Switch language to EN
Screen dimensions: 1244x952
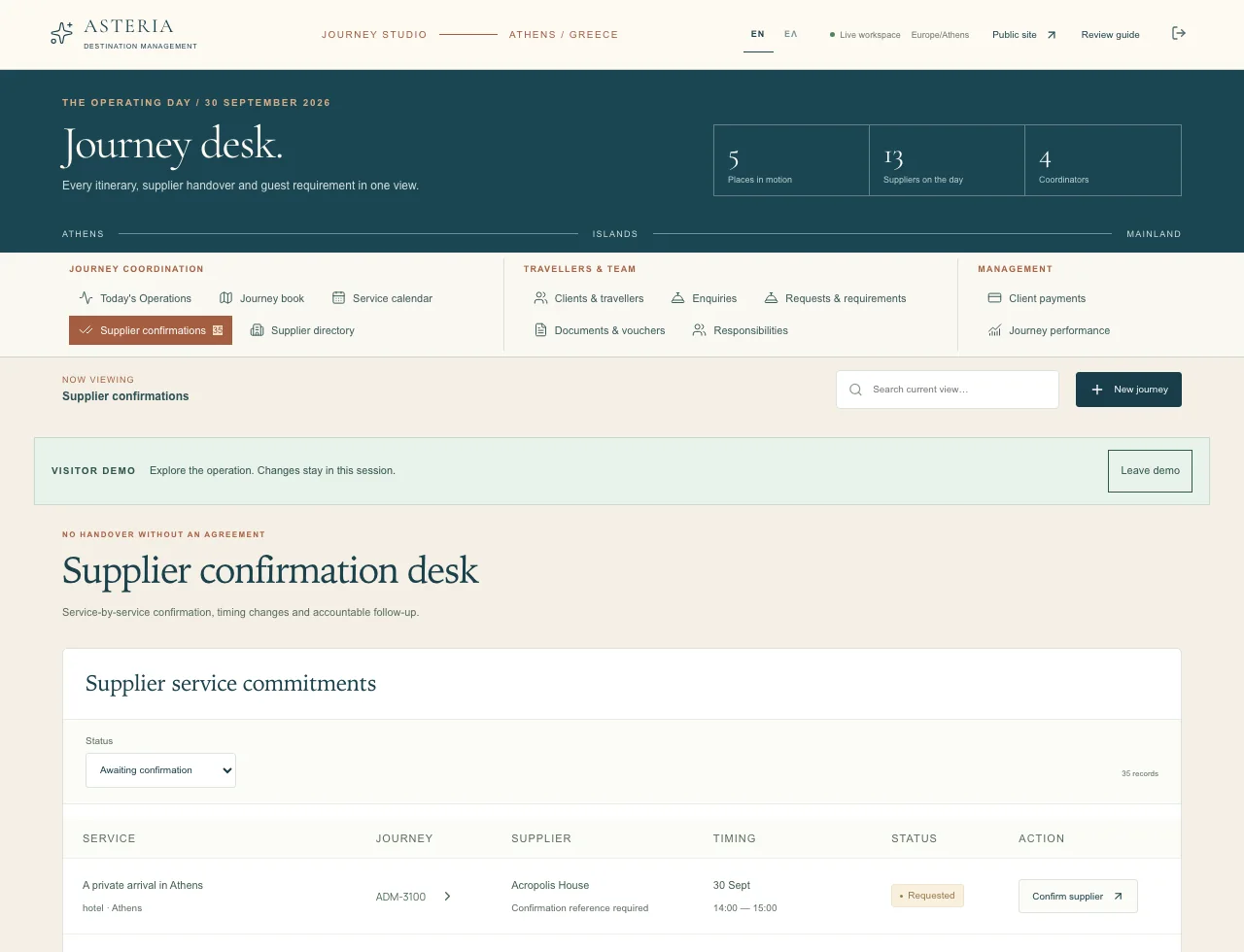point(758,34)
